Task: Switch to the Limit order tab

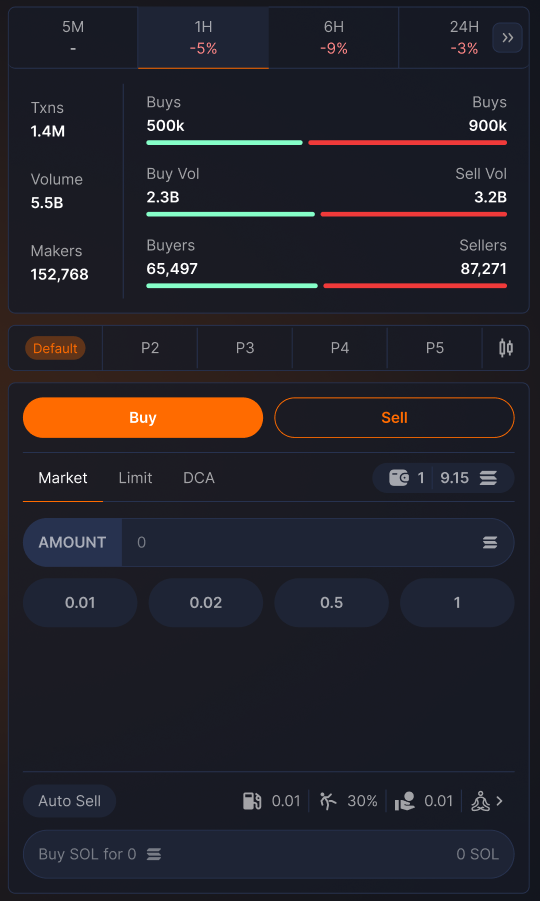Action: point(135,478)
